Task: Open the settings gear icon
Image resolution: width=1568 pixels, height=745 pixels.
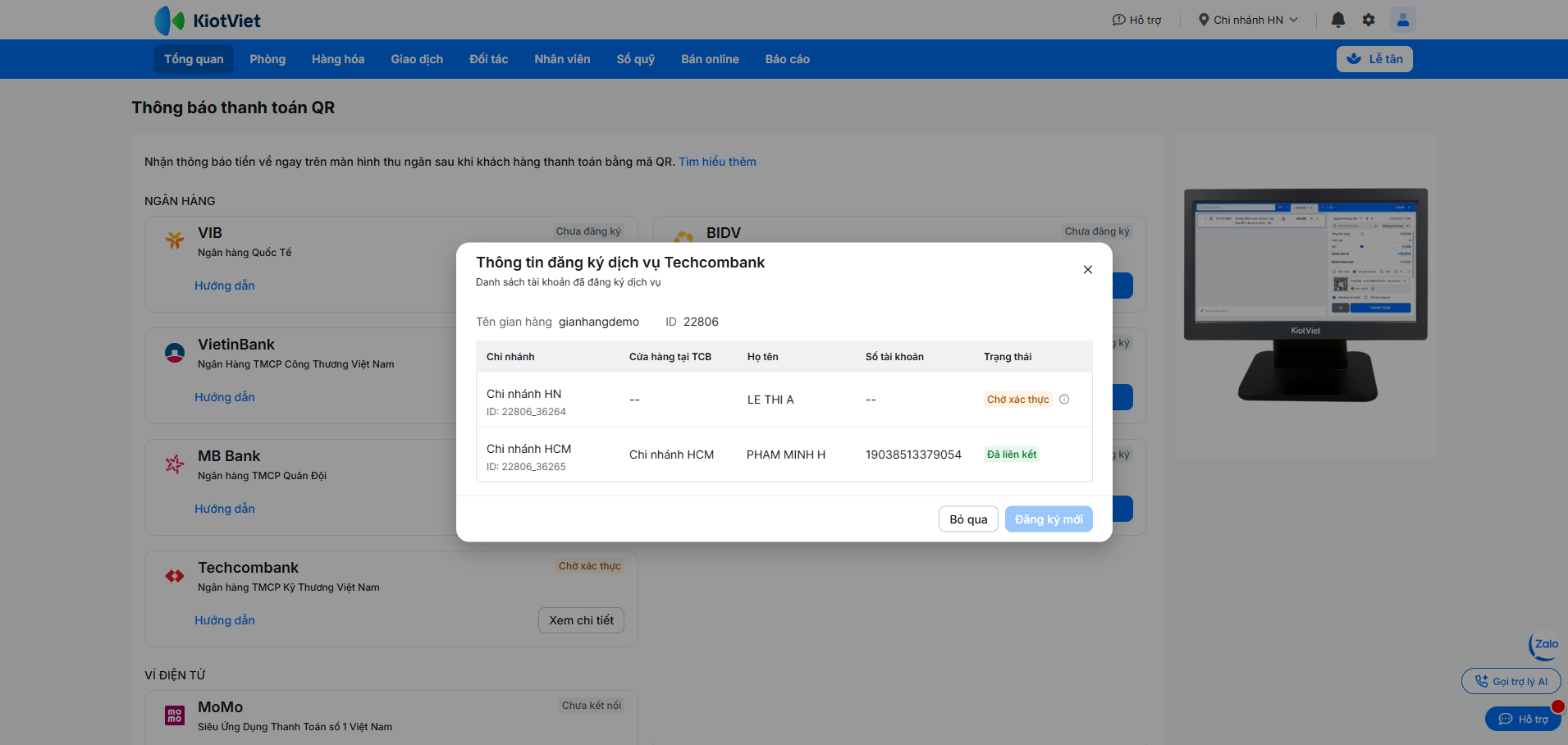Action: [1369, 20]
